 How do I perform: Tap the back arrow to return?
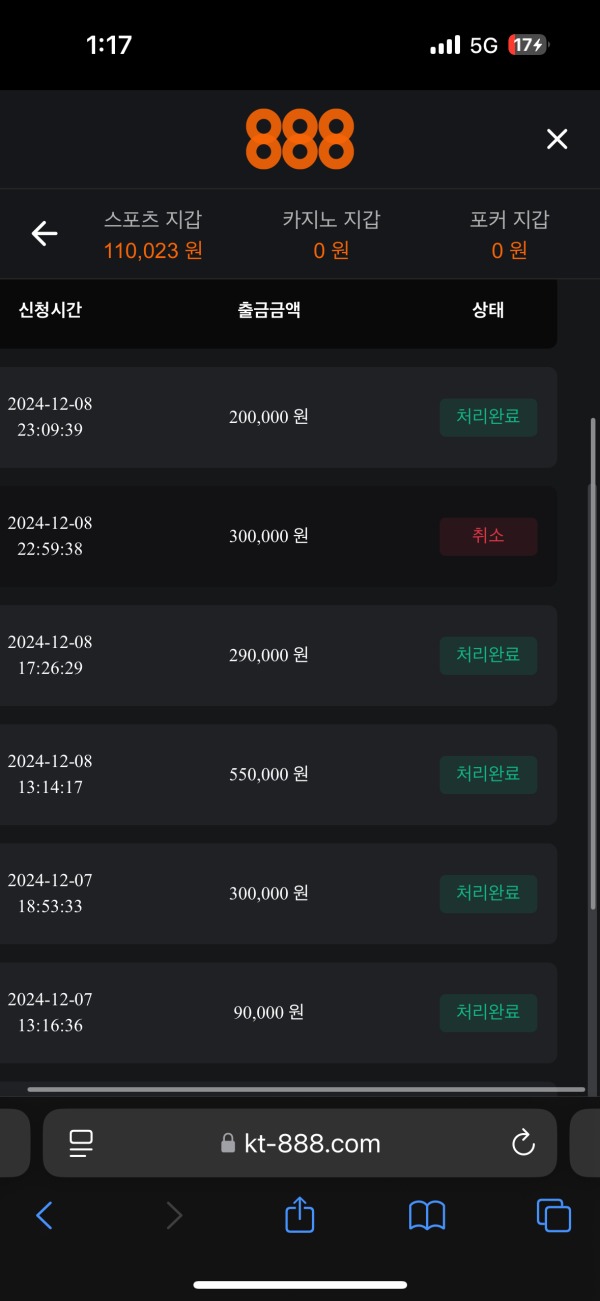[44, 233]
